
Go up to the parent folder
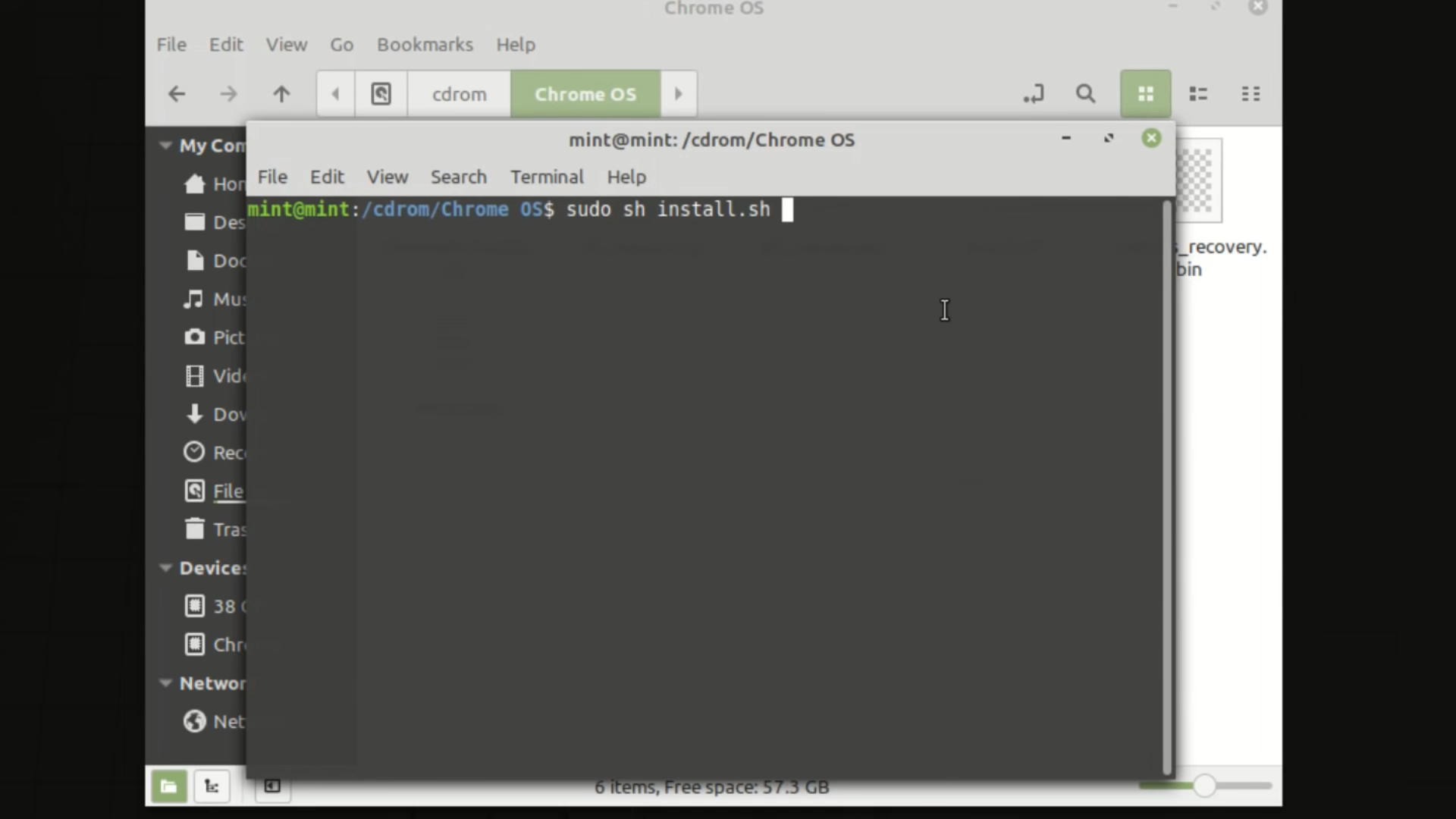point(281,94)
